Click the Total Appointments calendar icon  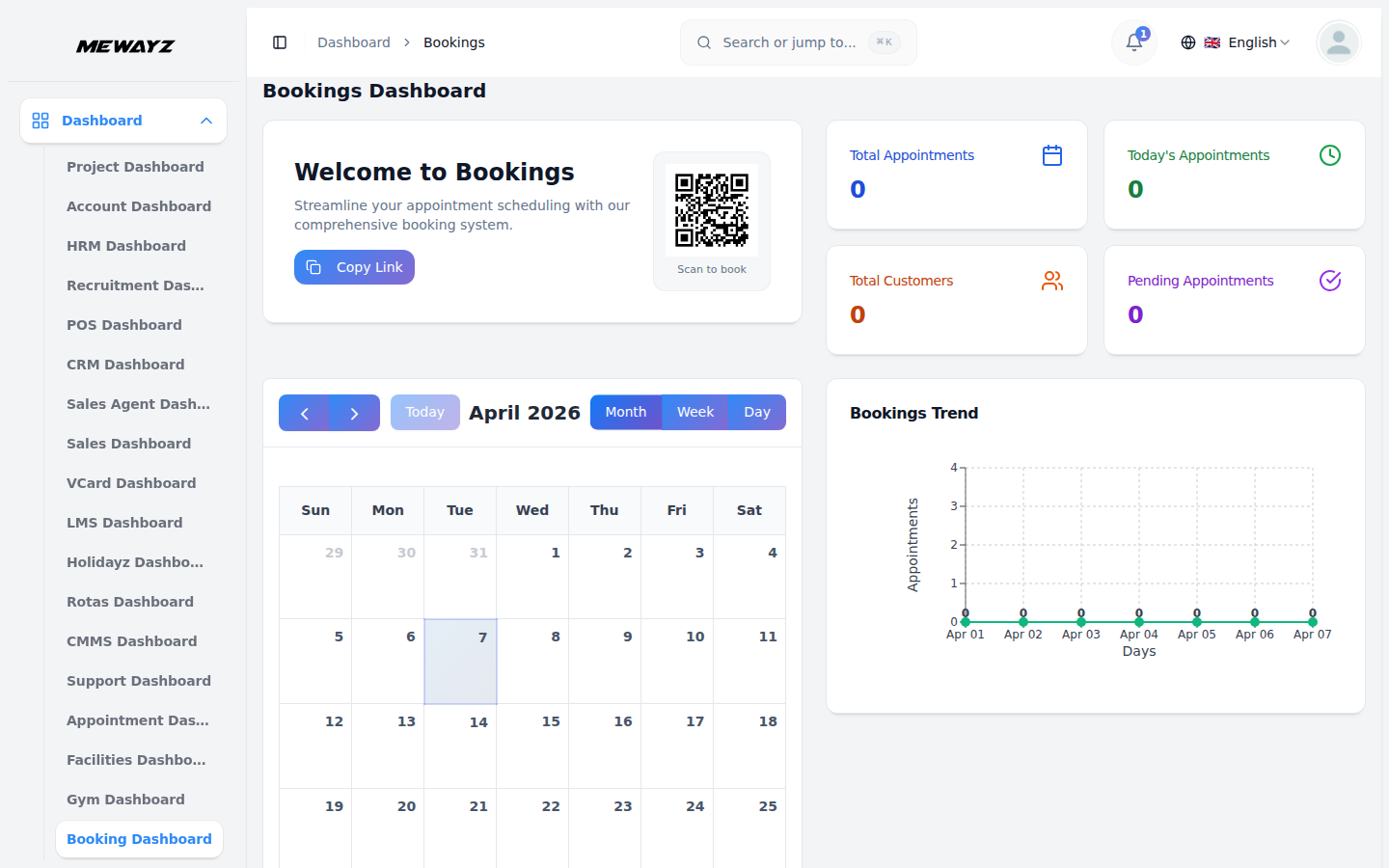click(x=1051, y=154)
